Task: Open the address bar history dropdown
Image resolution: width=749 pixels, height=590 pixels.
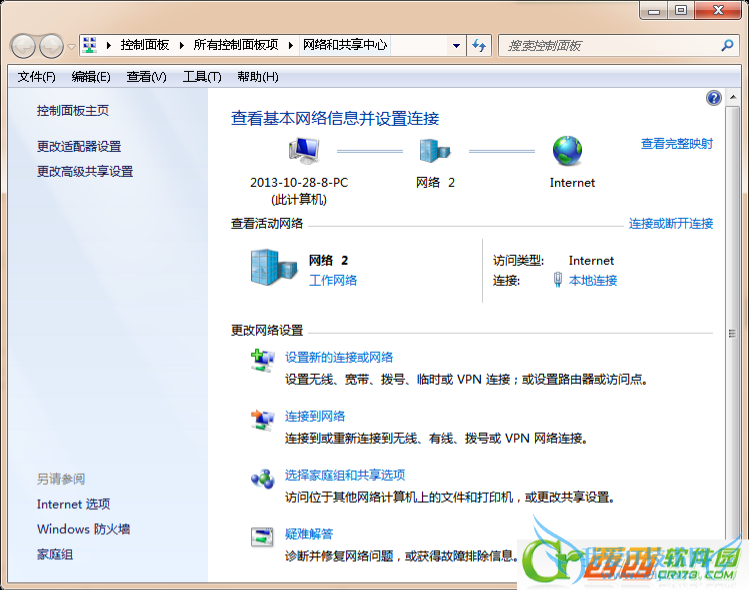Action: [x=456, y=46]
